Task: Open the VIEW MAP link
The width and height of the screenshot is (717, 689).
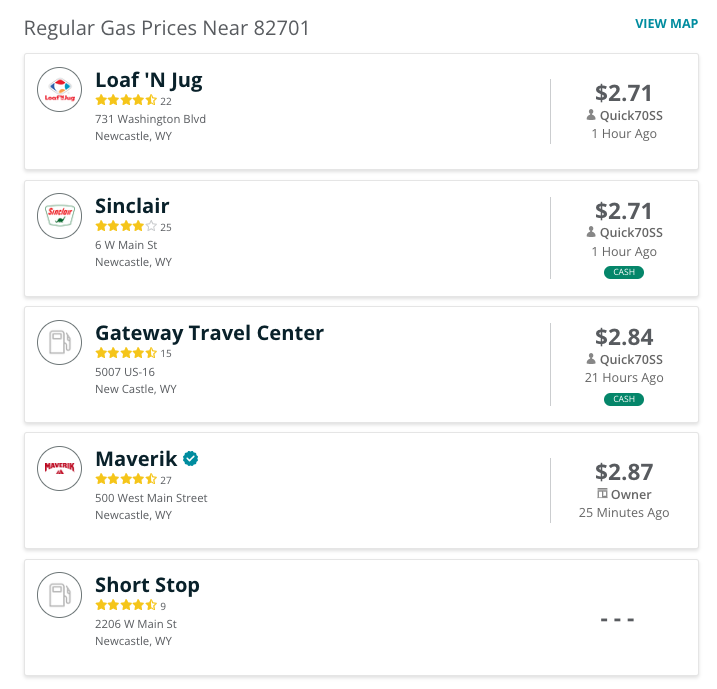Action: 666,24
